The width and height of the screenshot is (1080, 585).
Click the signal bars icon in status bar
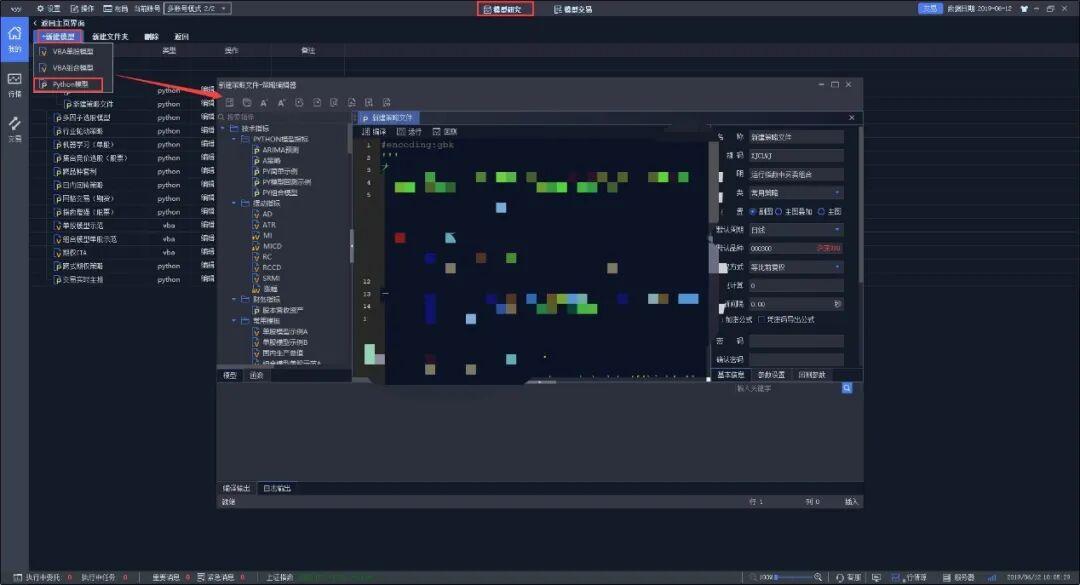pyautogui.click(x=993, y=577)
